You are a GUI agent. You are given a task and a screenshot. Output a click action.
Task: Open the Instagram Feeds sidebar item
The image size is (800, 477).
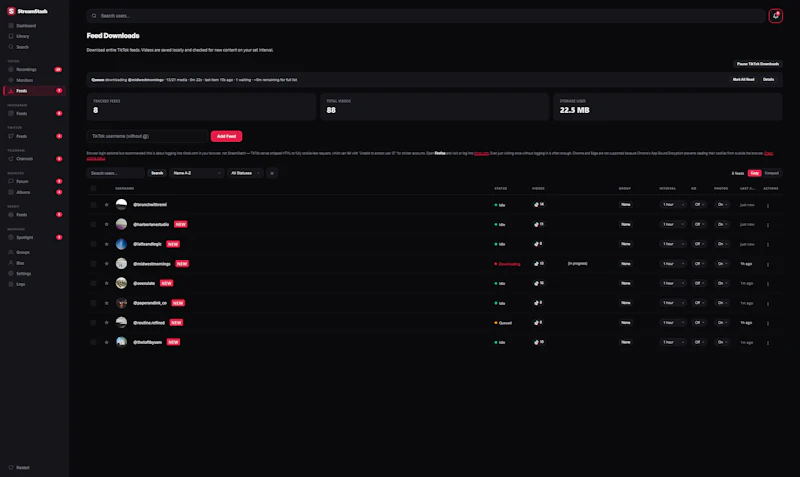(x=34, y=113)
